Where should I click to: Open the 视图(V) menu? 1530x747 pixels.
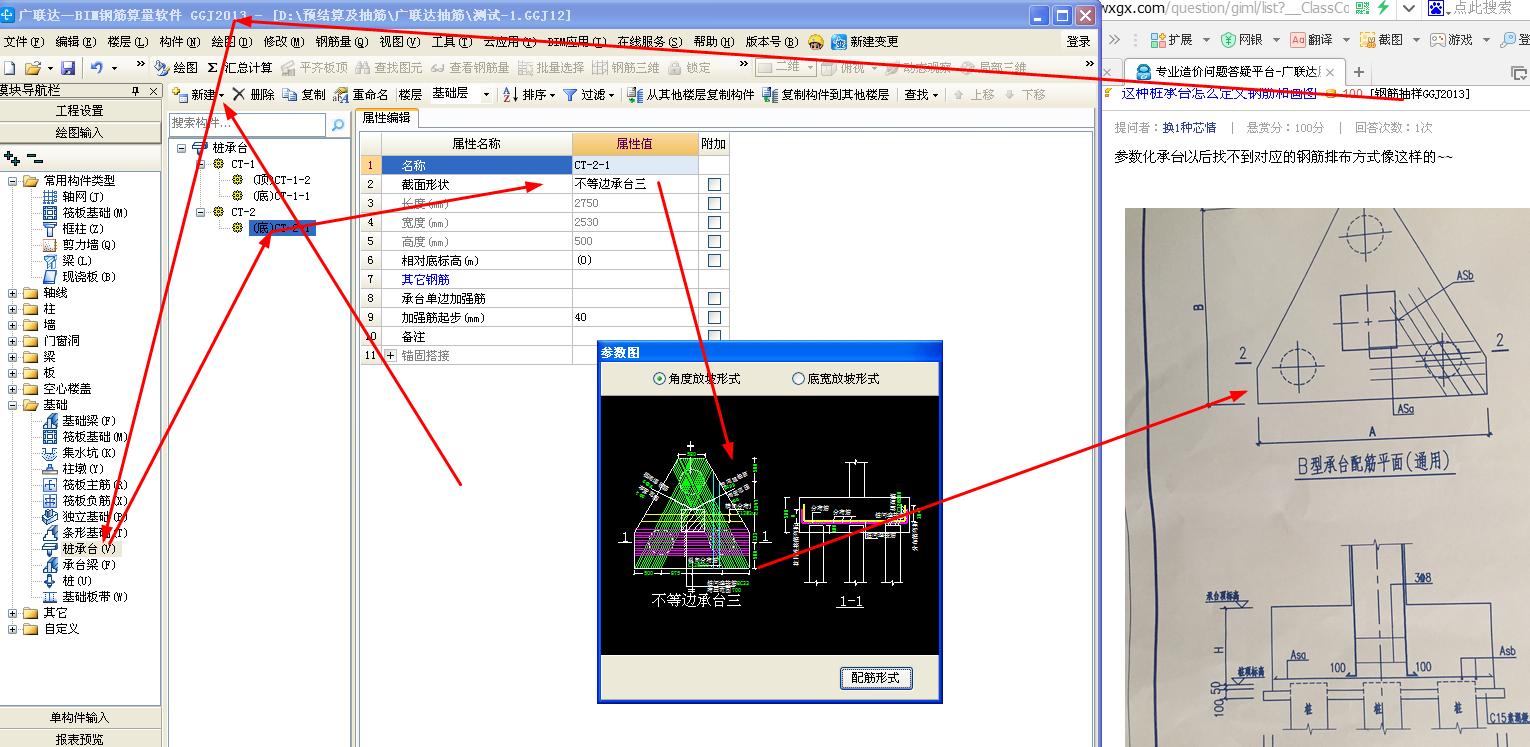click(x=399, y=42)
